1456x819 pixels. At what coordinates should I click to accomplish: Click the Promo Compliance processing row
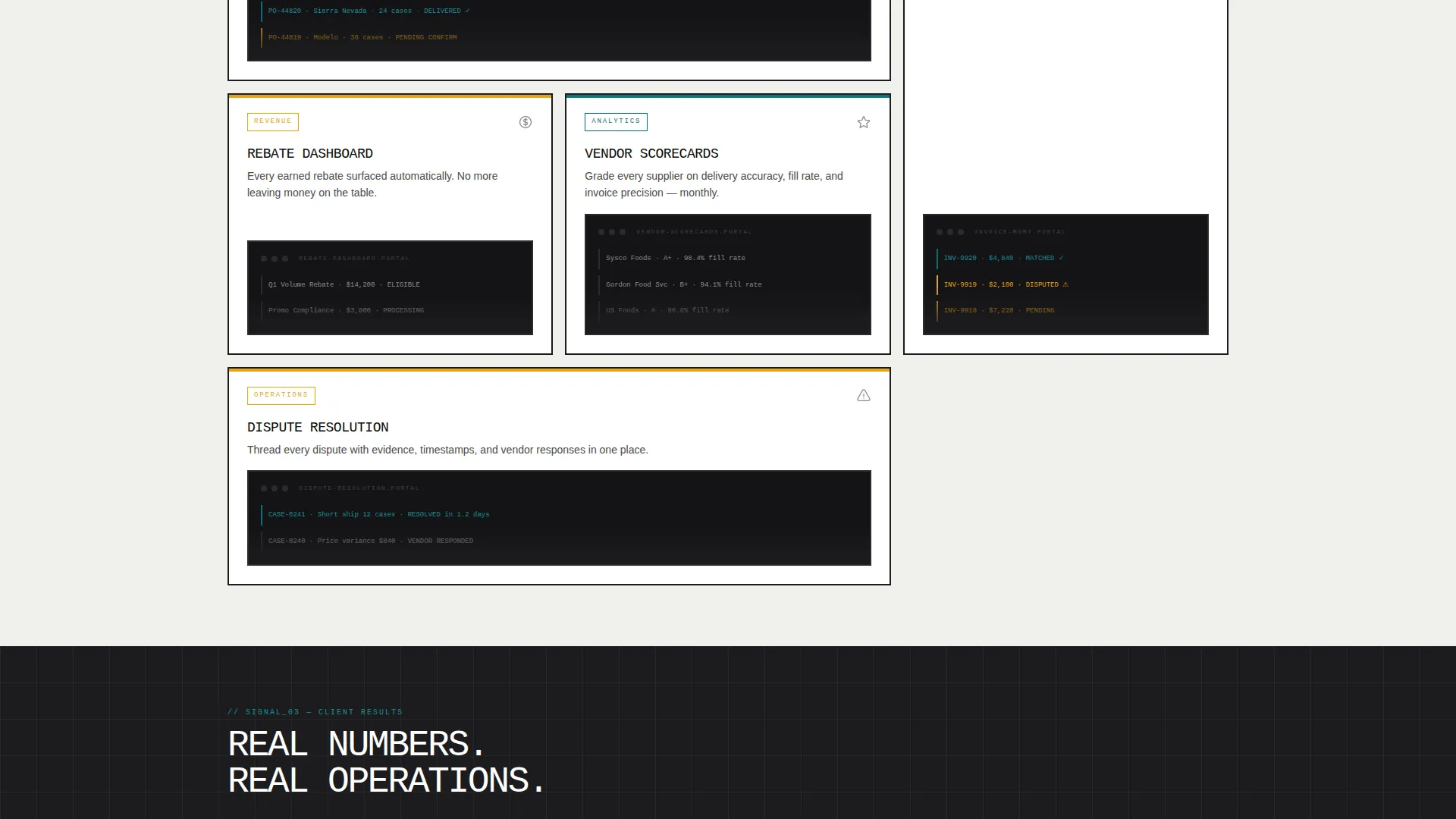pyautogui.click(x=390, y=310)
